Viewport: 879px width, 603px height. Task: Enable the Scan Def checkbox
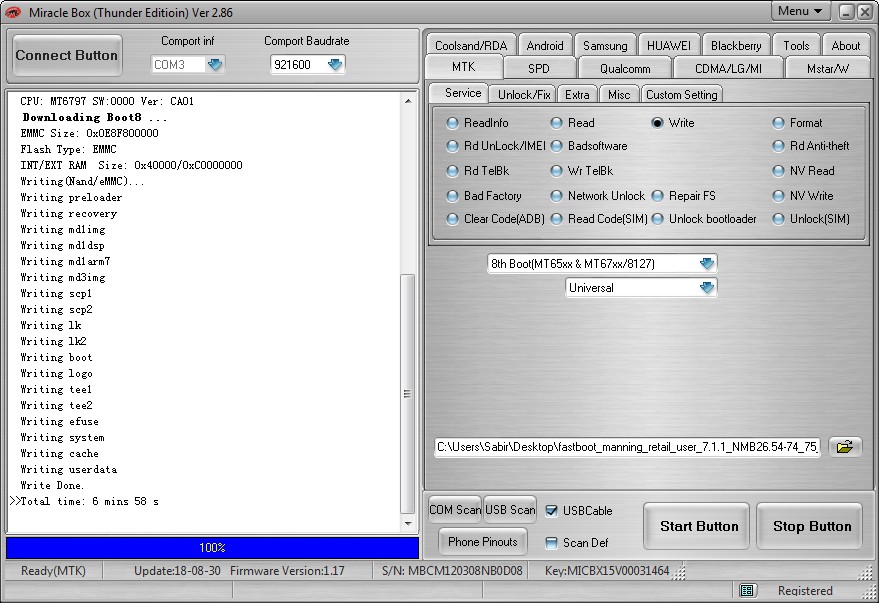[x=552, y=542]
